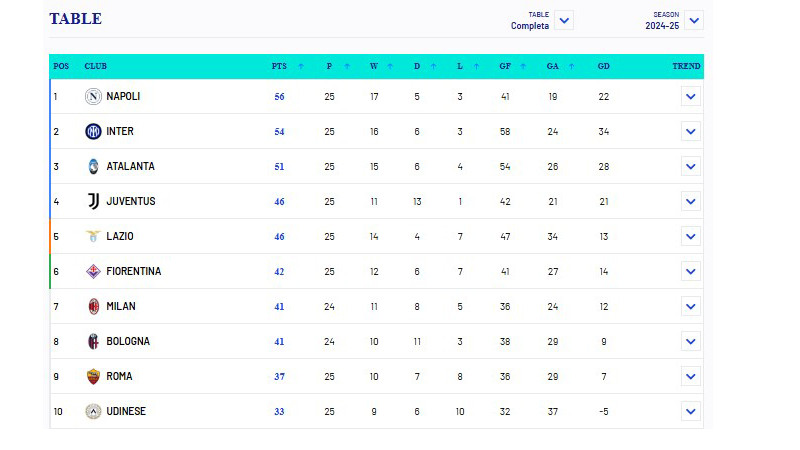Expand Juventus trend chevron
Viewport: 800px width, 450px height.
click(691, 202)
